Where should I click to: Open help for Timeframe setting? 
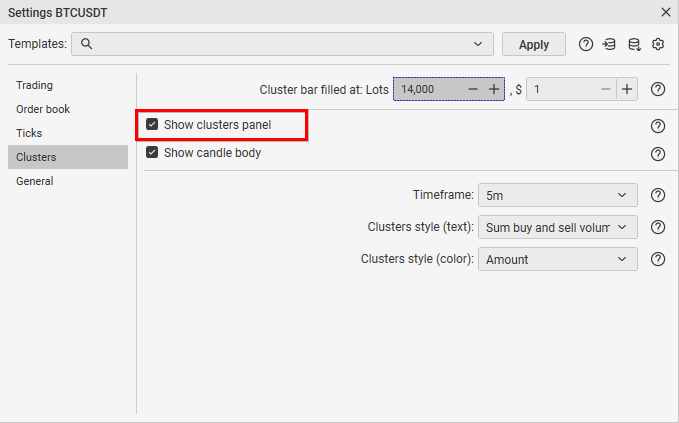tap(658, 195)
